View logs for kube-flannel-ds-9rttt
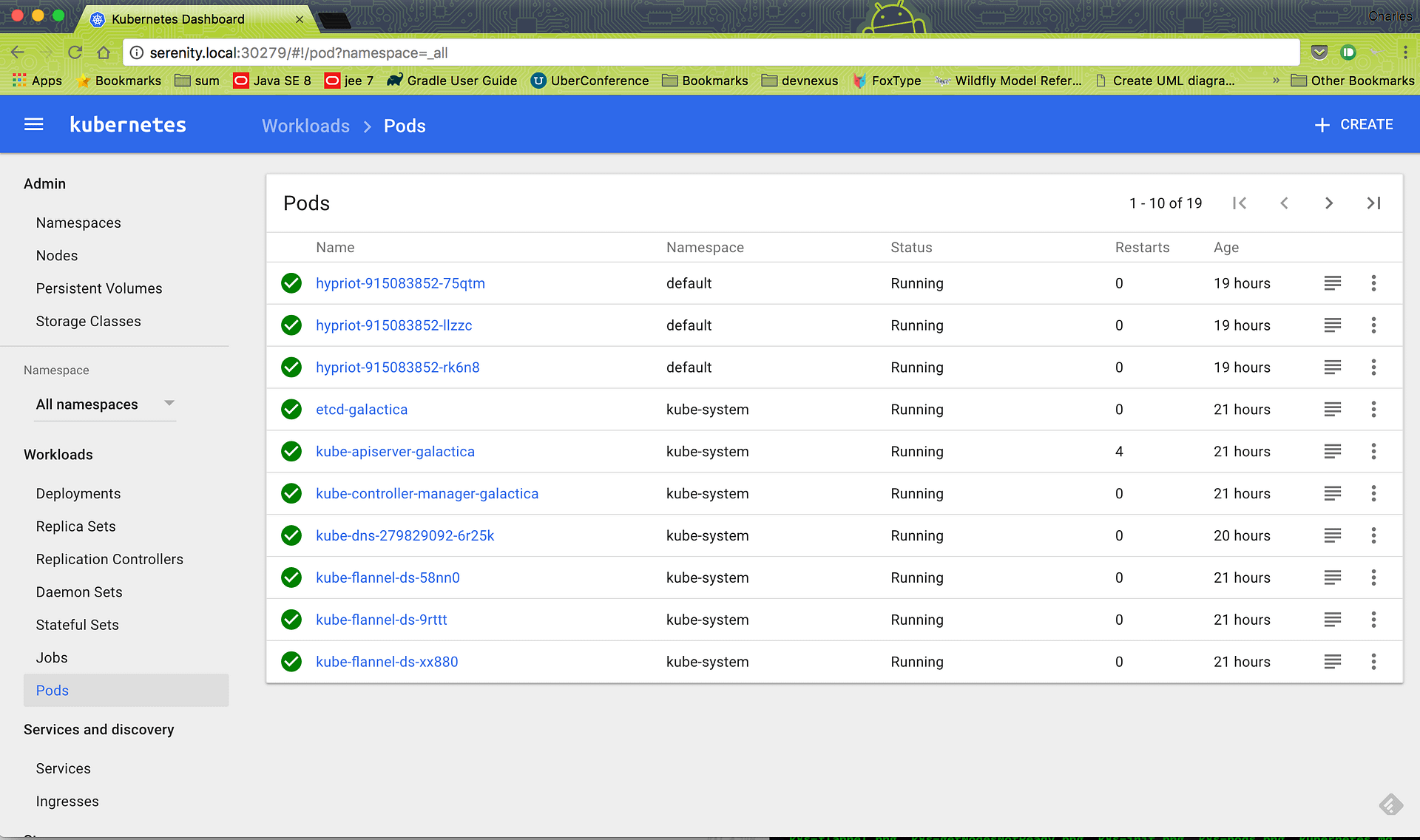 pyautogui.click(x=1333, y=620)
